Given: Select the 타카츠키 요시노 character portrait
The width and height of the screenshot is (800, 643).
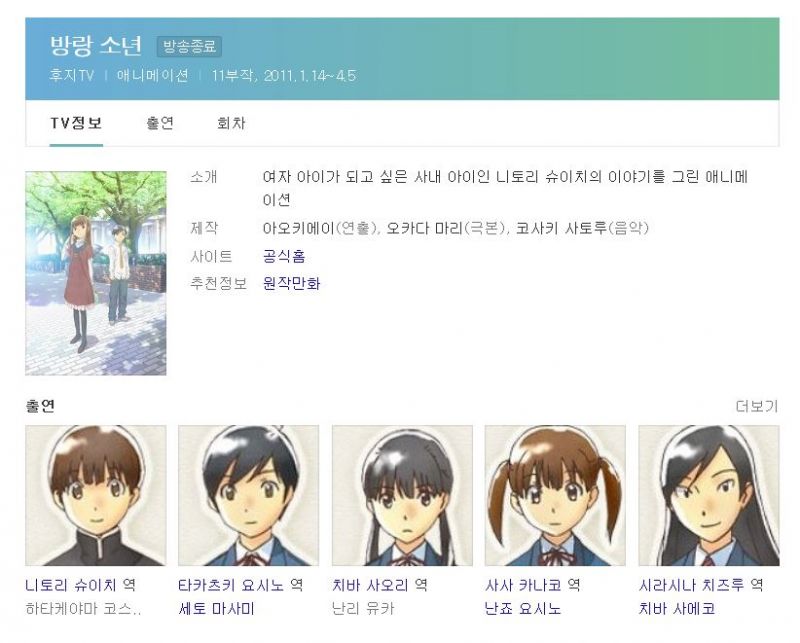Looking at the screenshot, I should tap(248, 496).
